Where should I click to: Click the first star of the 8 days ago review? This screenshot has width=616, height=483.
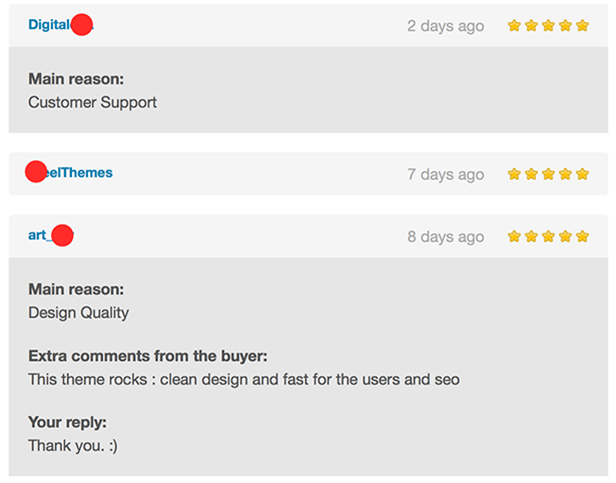pyautogui.click(x=514, y=237)
